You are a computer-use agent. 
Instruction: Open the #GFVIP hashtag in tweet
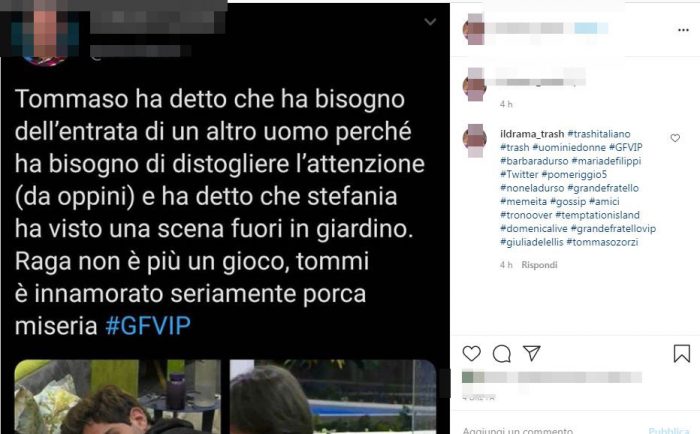pyautogui.click(x=148, y=326)
